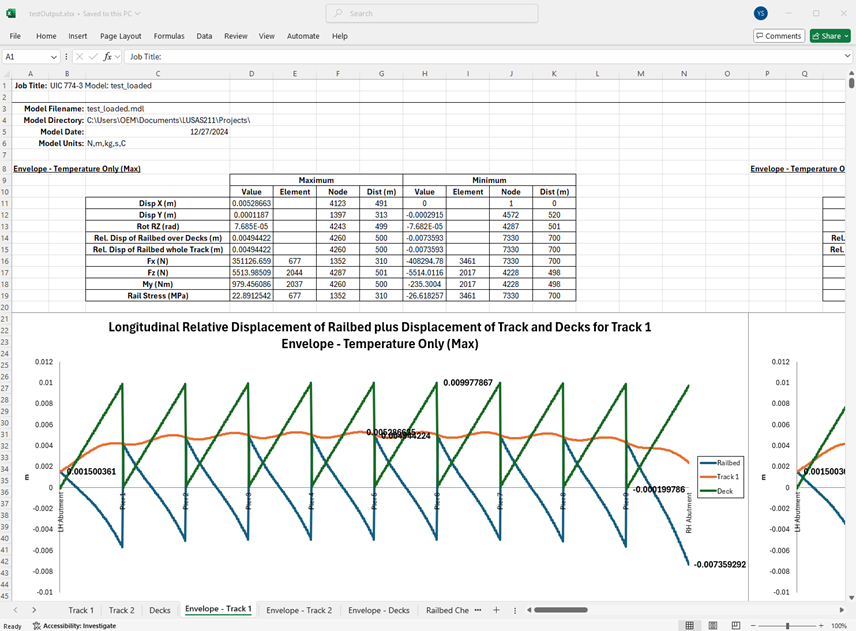Click the Insert Function fx icon
The height and width of the screenshot is (631, 856).
point(106,57)
